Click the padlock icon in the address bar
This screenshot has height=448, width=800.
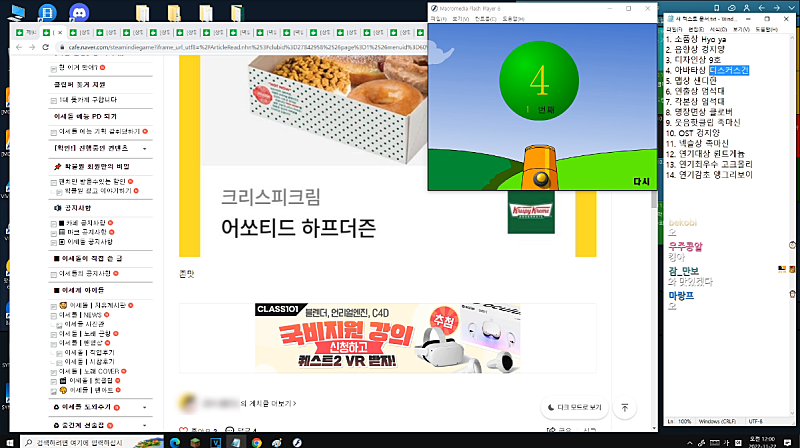(x=62, y=47)
